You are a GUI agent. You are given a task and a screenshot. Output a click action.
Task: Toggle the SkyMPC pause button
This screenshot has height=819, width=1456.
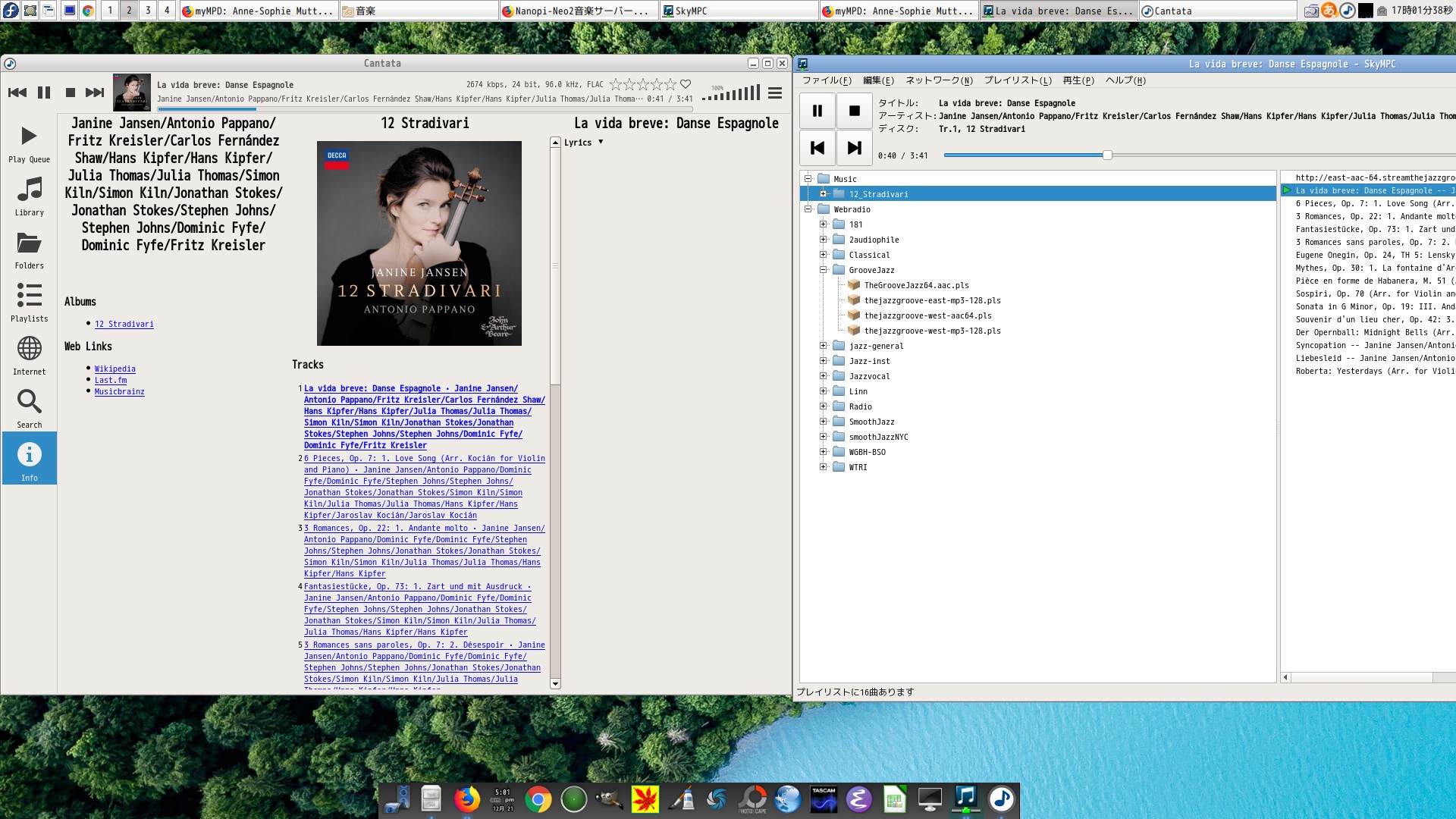817,111
